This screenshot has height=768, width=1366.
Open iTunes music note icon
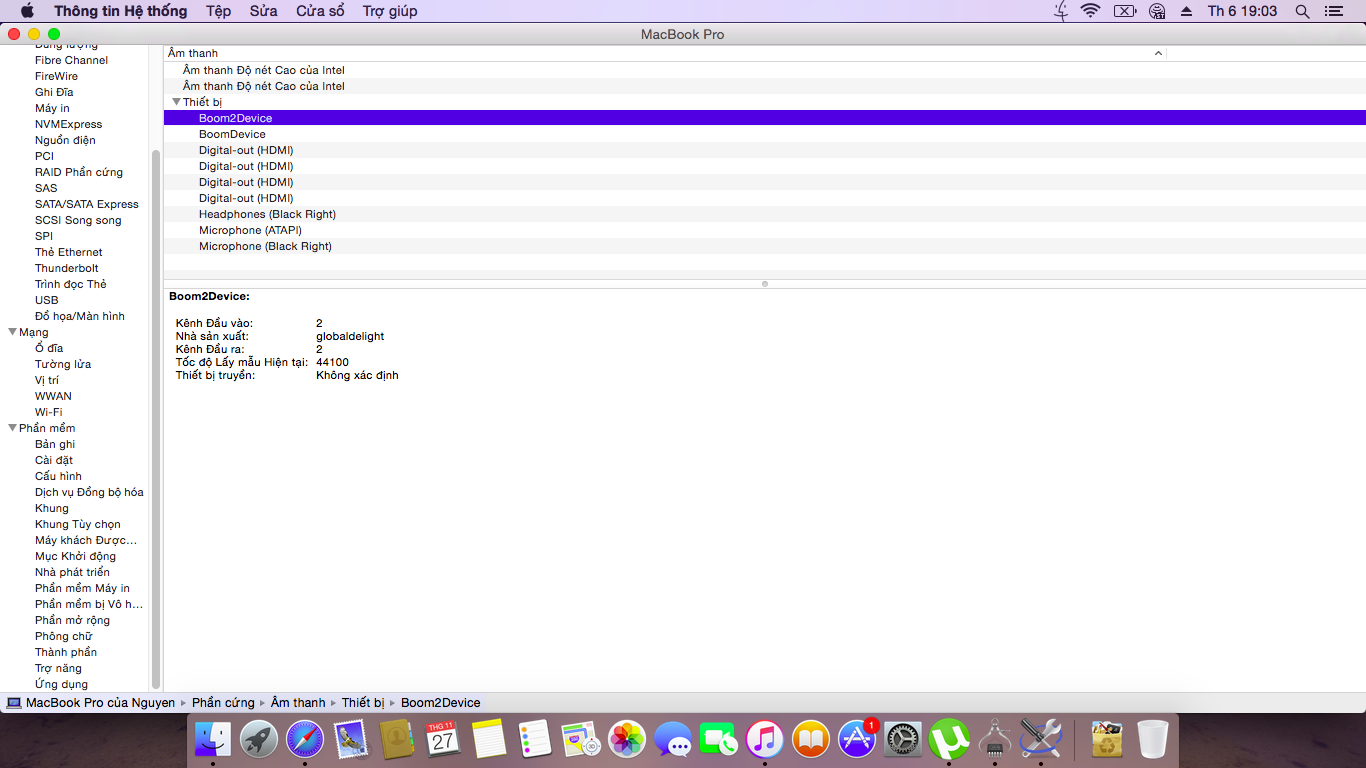click(765, 739)
